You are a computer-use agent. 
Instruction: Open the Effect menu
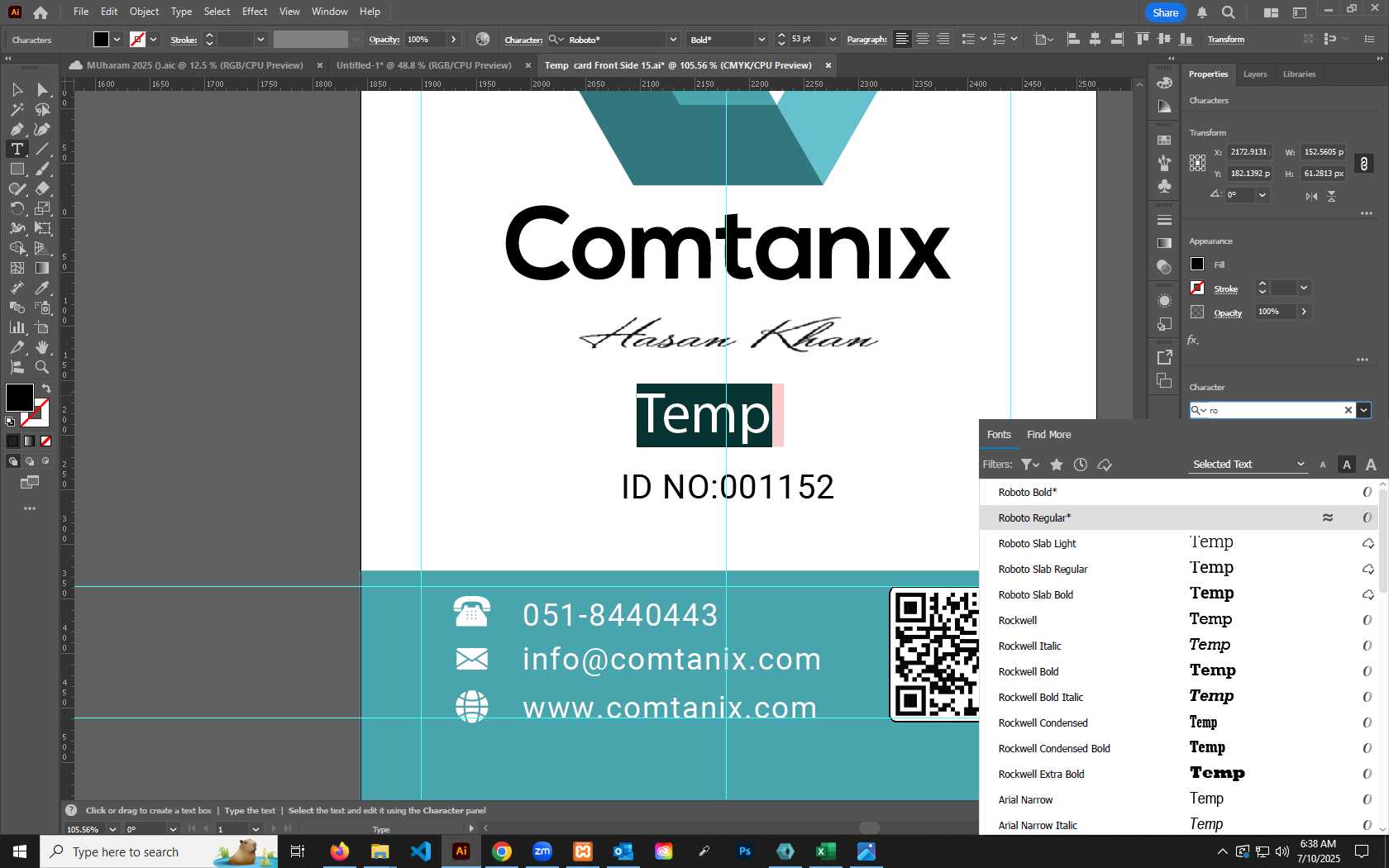[255, 12]
